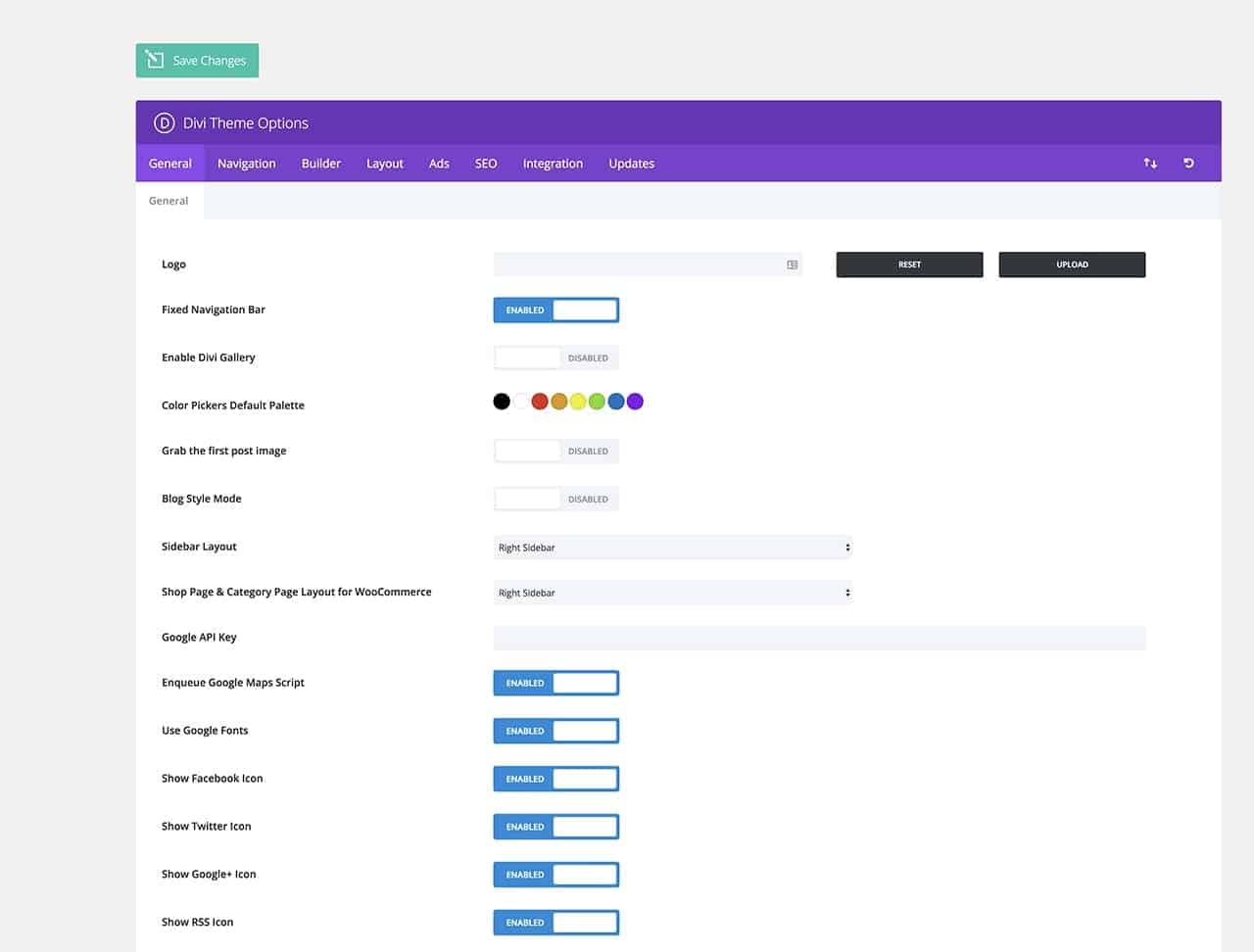Pick the orange palette swatch
1254x952 pixels.
click(559, 402)
